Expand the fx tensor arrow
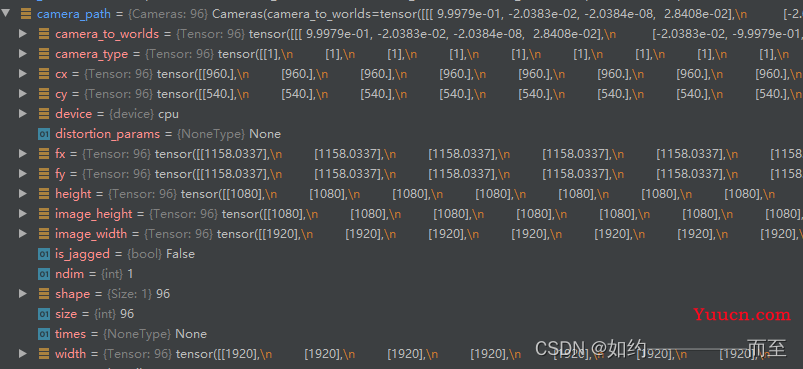 23,154
